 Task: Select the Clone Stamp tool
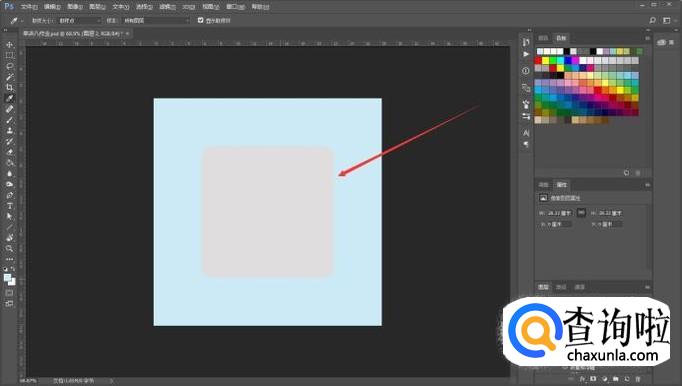(x=10, y=131)
